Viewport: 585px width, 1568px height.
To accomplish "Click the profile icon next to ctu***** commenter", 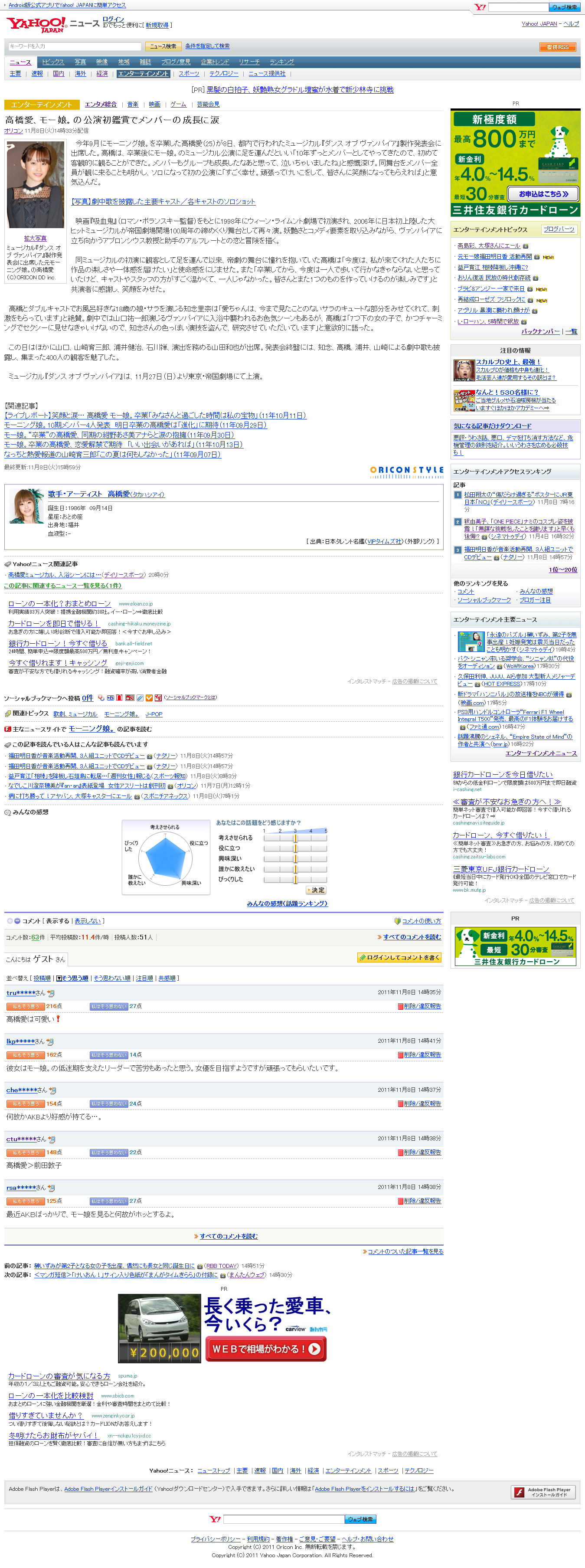I will 51,1139.
